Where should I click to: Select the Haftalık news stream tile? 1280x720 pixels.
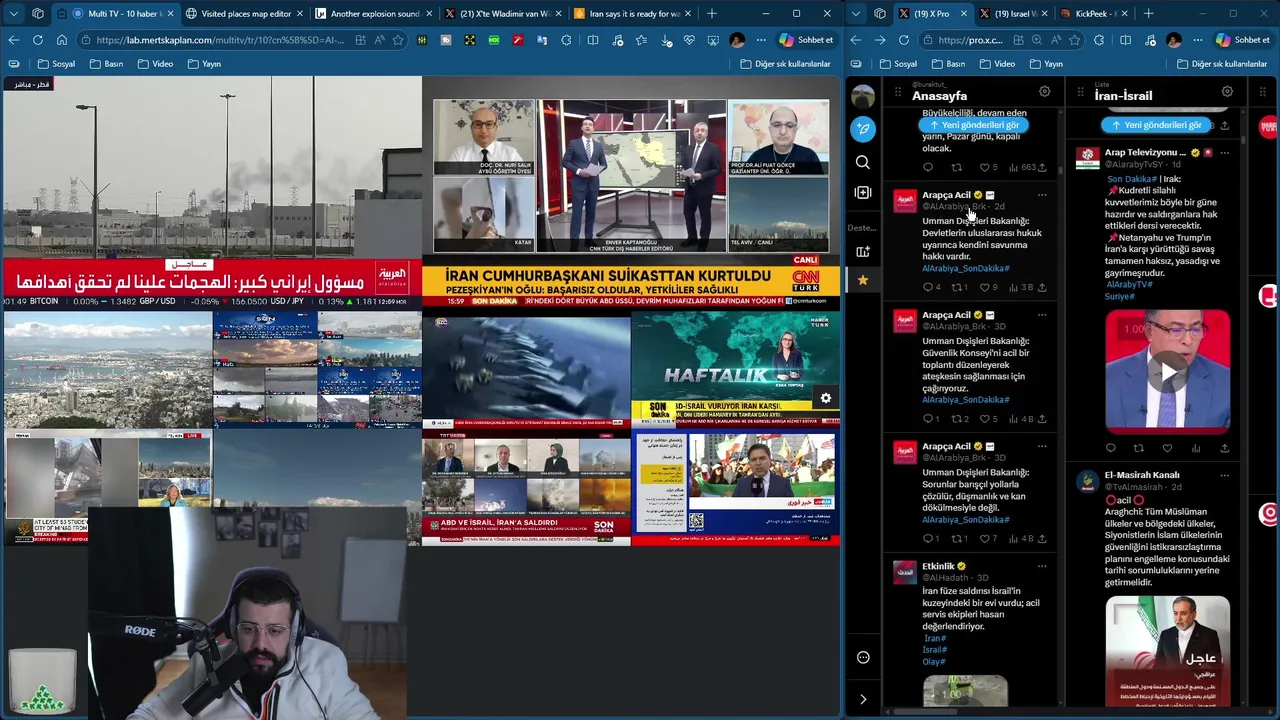coord(735,370)
